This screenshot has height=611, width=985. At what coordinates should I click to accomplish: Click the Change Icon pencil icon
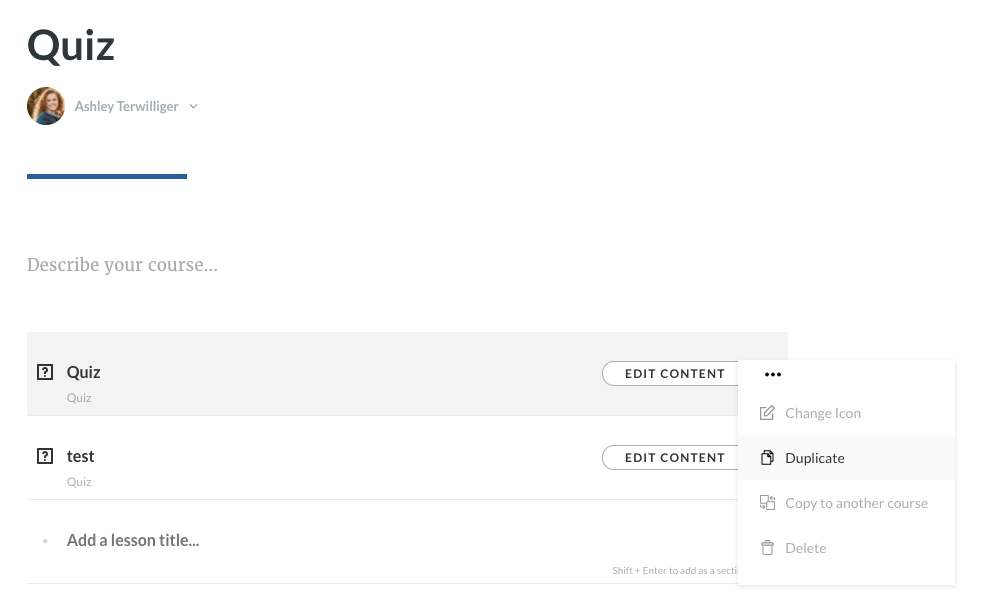click(x=767, y=413)
